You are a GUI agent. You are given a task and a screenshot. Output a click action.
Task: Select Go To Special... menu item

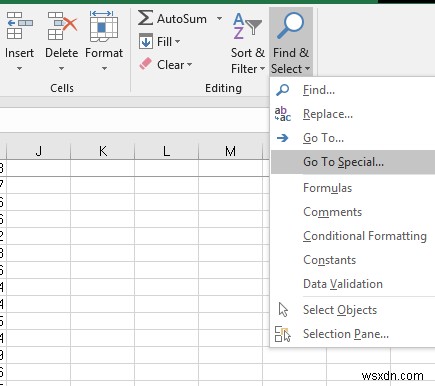(353, 162)
